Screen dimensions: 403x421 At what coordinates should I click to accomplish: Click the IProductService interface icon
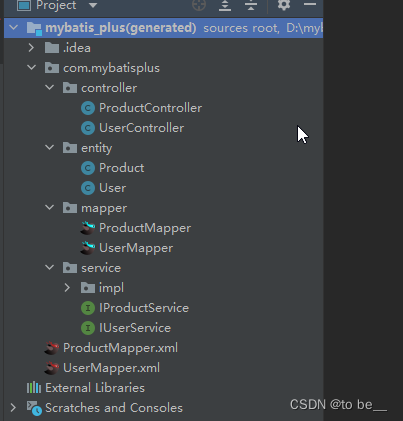[88, 308]
